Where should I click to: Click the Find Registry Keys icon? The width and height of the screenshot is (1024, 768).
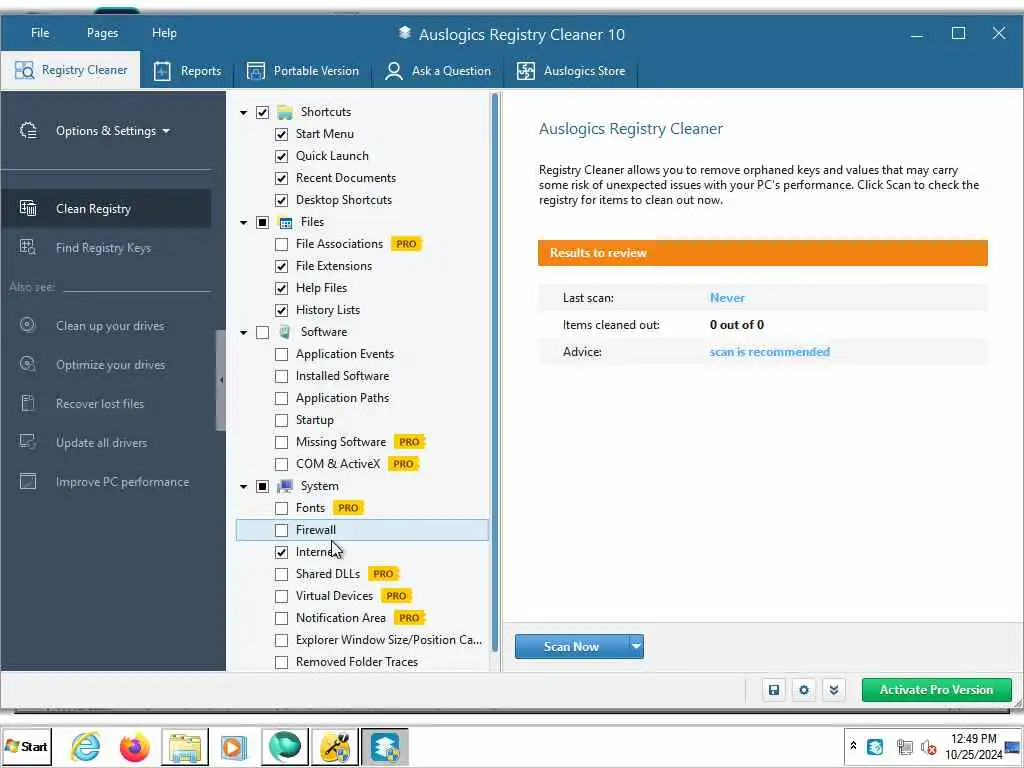pos(28,248)
